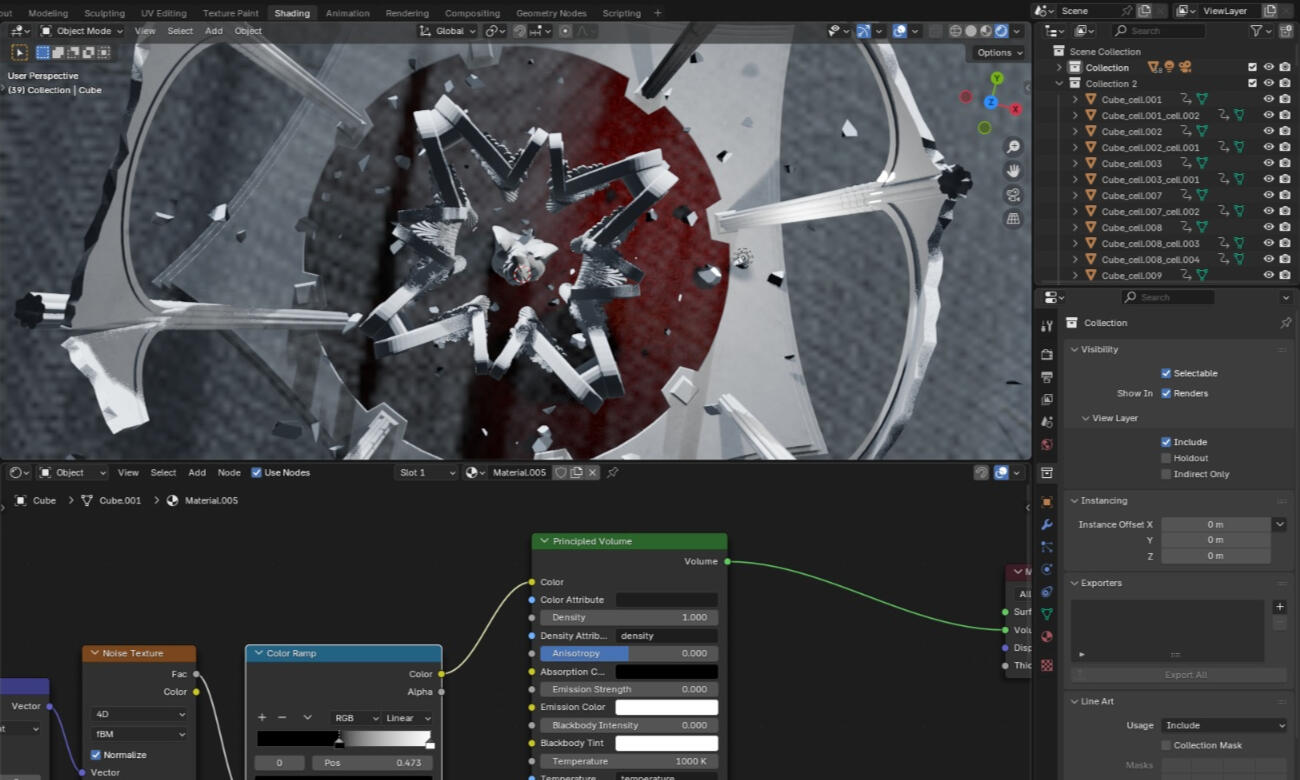Uncheck the Include checkbox under View Layer

1166,442
